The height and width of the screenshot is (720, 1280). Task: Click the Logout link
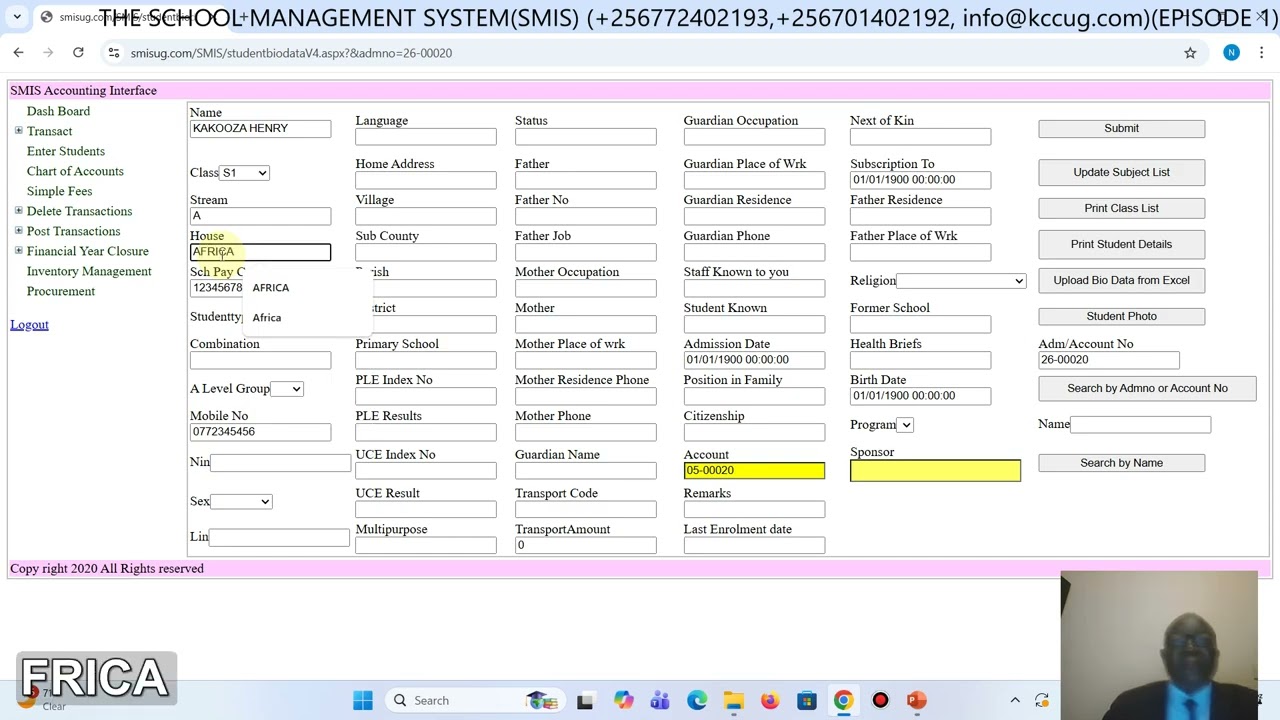[29, 324]
